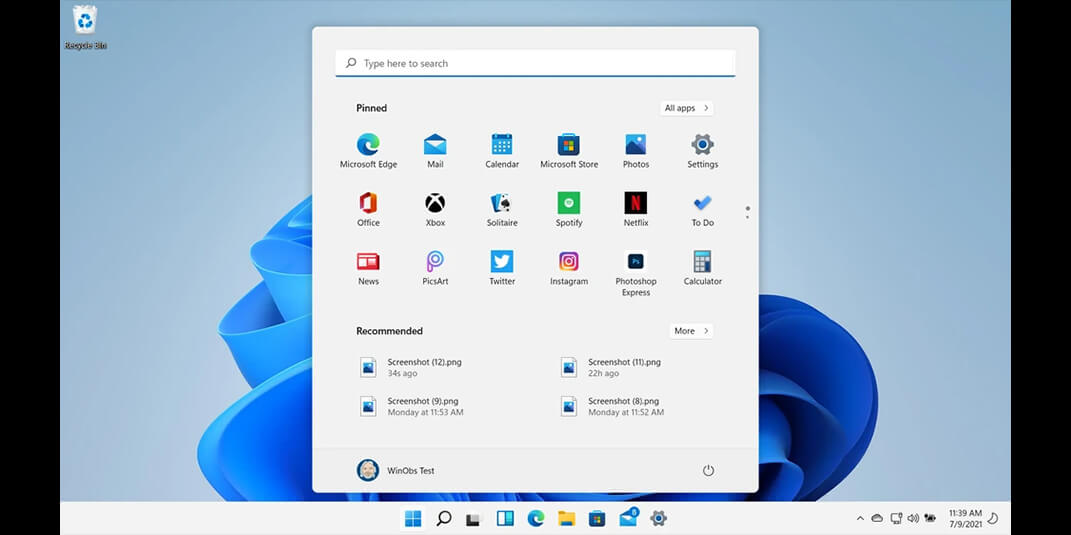Screen dimensions: 1071x535
Task: Open the pinned Calendar app
Action: (502, 152)
